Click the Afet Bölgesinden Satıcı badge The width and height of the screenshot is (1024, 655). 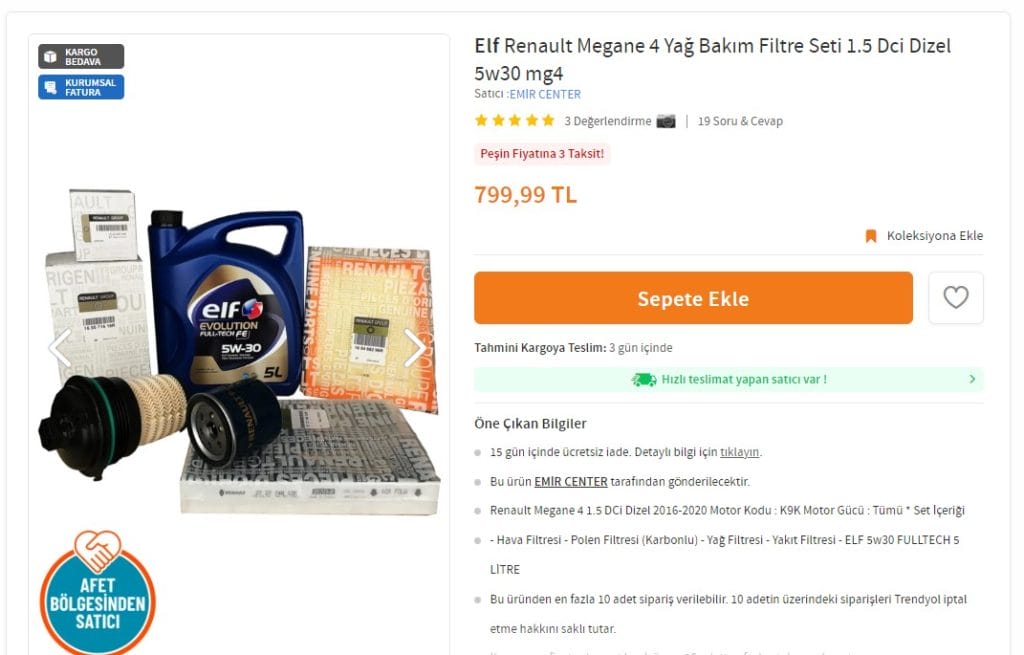point(98,592)
